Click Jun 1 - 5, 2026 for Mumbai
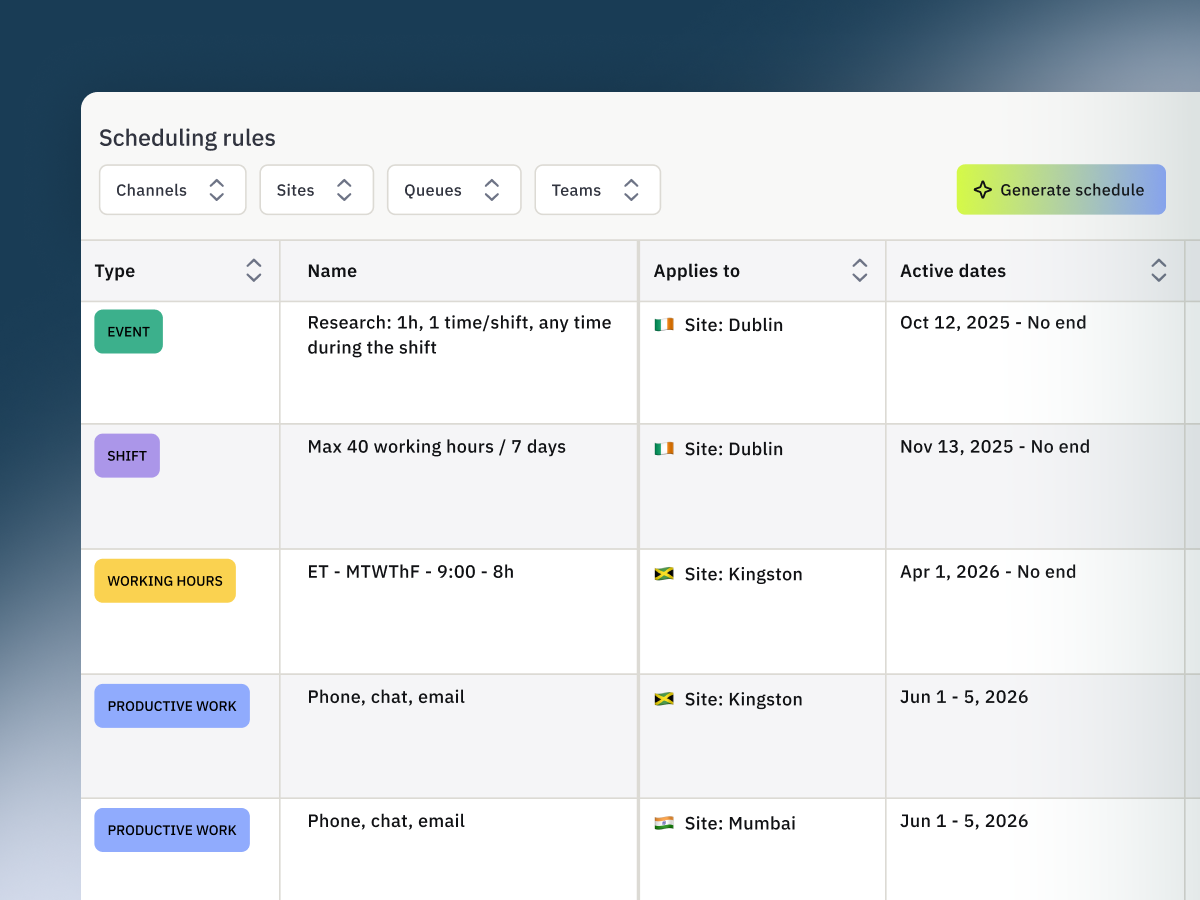 tap(964, 821)
